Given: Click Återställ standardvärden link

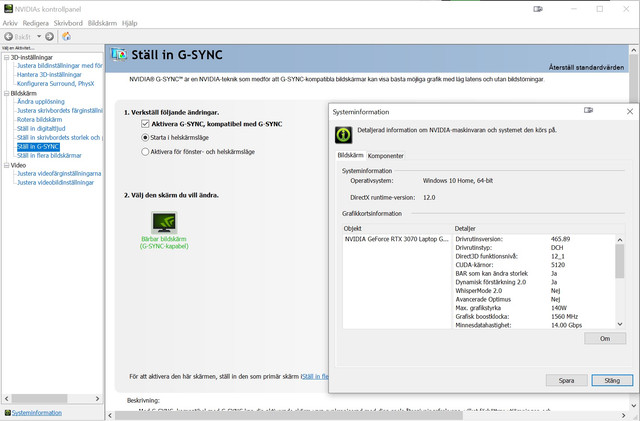Looking at the screenshot, I should 586,67.
